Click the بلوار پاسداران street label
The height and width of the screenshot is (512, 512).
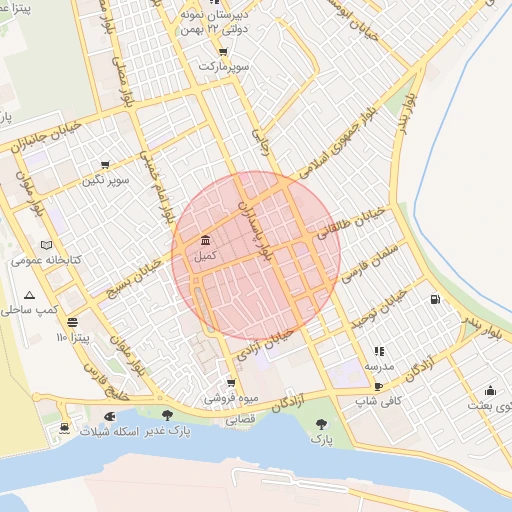pyautogui.click(x=256, y=231)
